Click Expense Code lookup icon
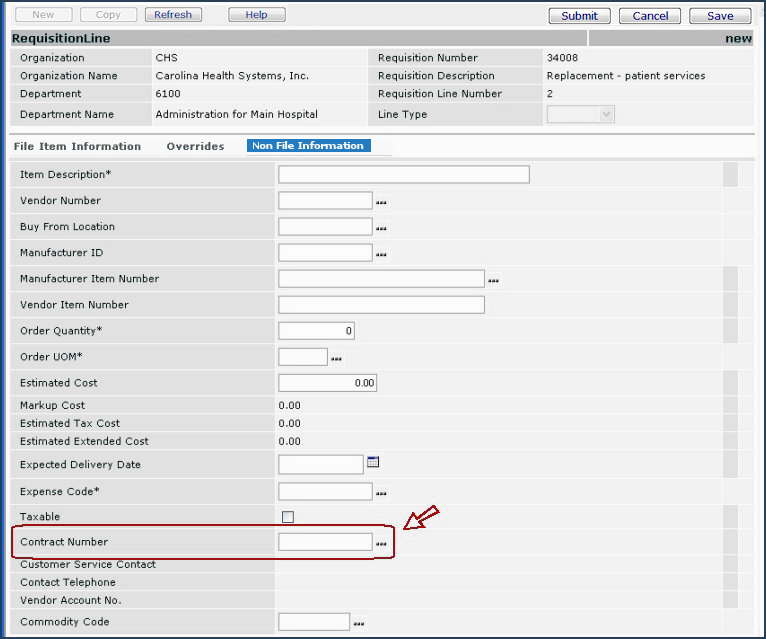Viewport: 766px width, 639px height. 381,493
